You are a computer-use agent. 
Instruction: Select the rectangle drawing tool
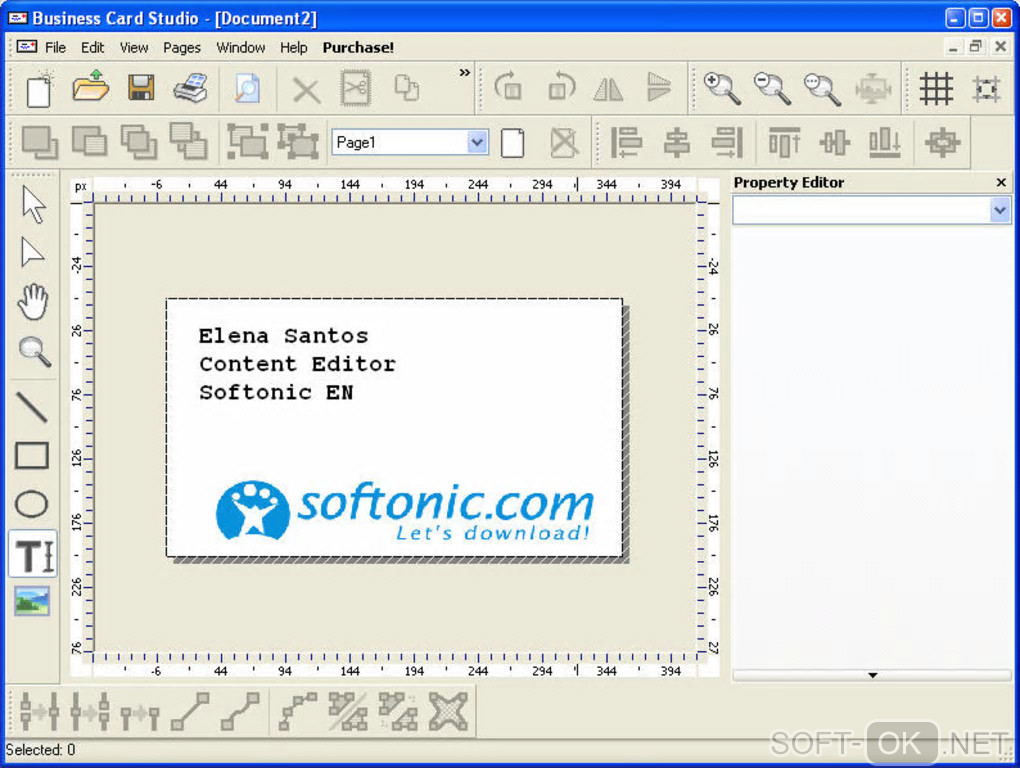click(32, 455)
